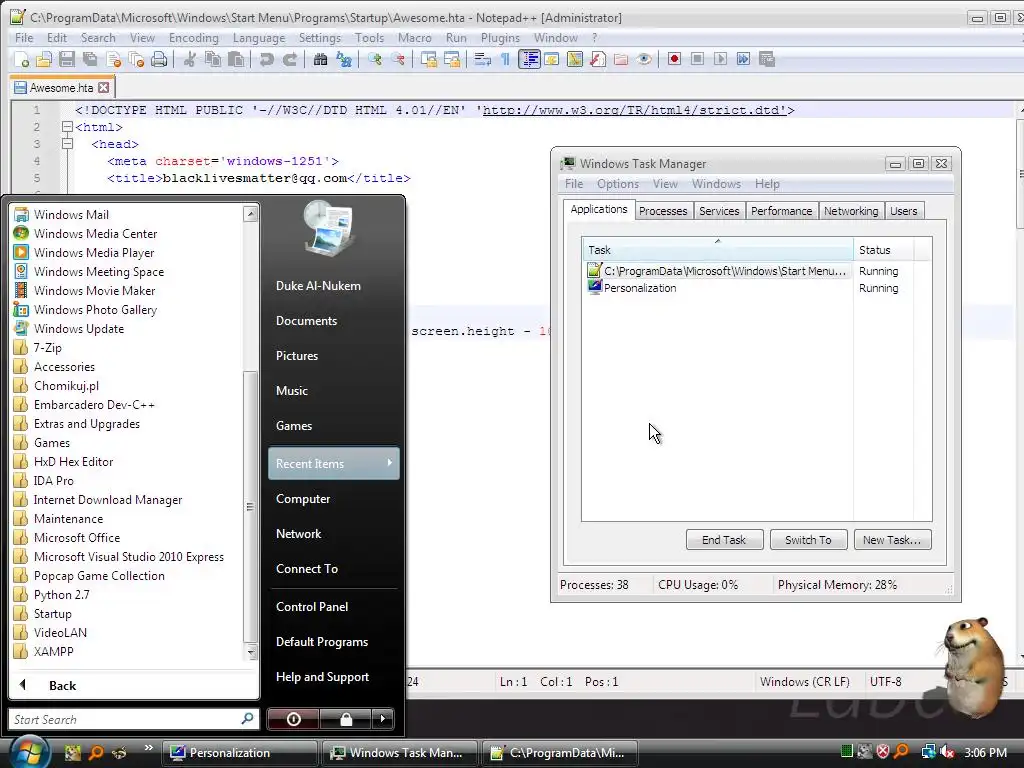
Task: Click the New Task... button
Action: click(x=892, y=540)
